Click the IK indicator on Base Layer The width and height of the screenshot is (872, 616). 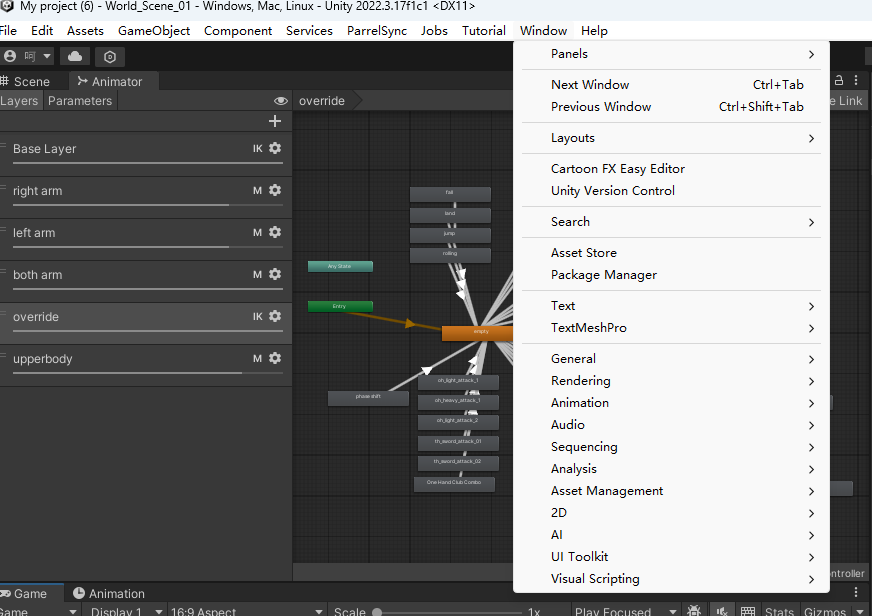coord(257,148)
